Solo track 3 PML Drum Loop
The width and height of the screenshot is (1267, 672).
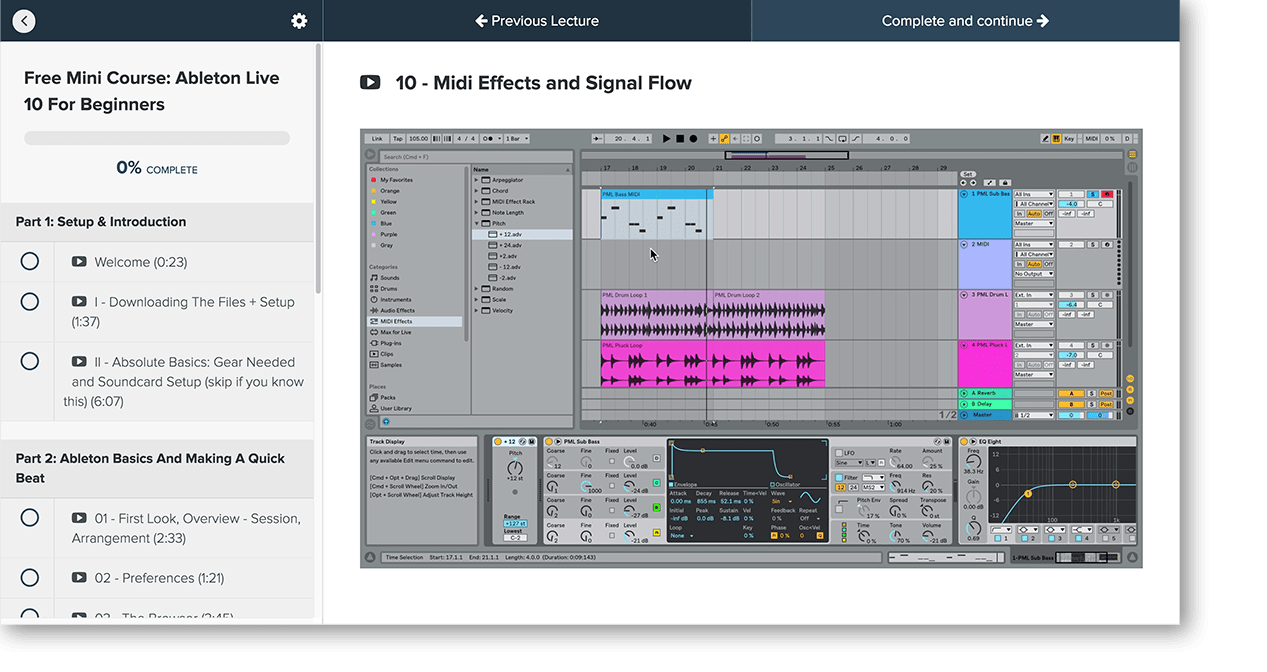click(1093, 295)
